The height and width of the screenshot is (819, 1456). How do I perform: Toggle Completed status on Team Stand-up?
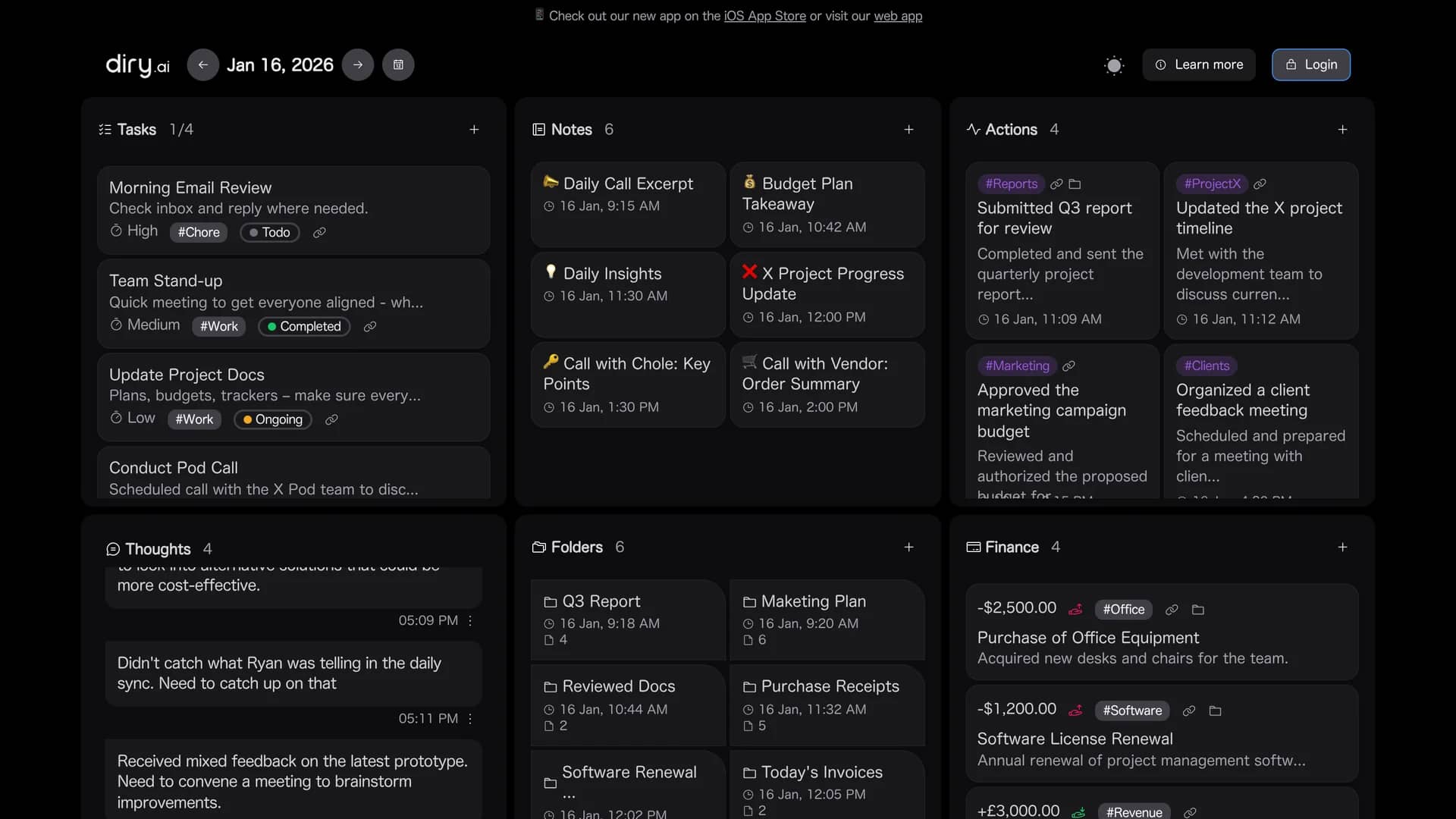(304, 327)
